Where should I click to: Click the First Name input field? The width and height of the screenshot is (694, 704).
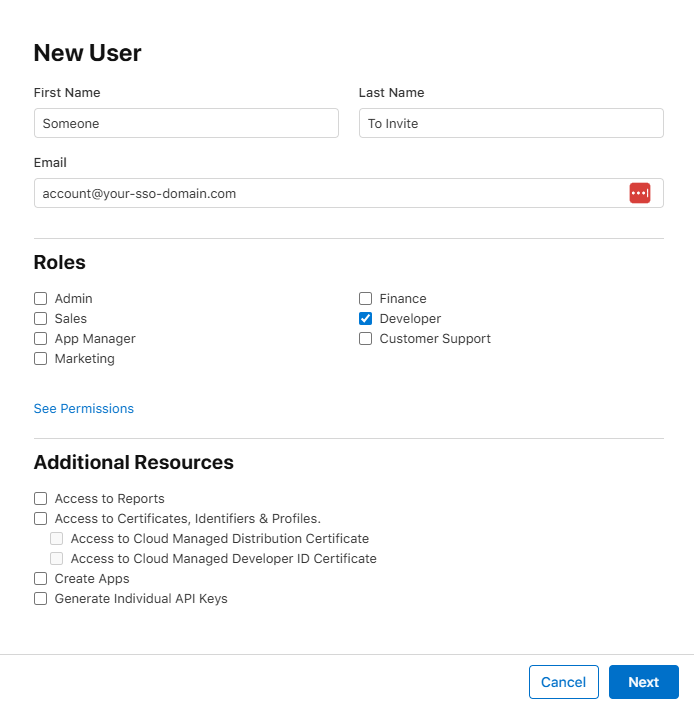point(186,123)
